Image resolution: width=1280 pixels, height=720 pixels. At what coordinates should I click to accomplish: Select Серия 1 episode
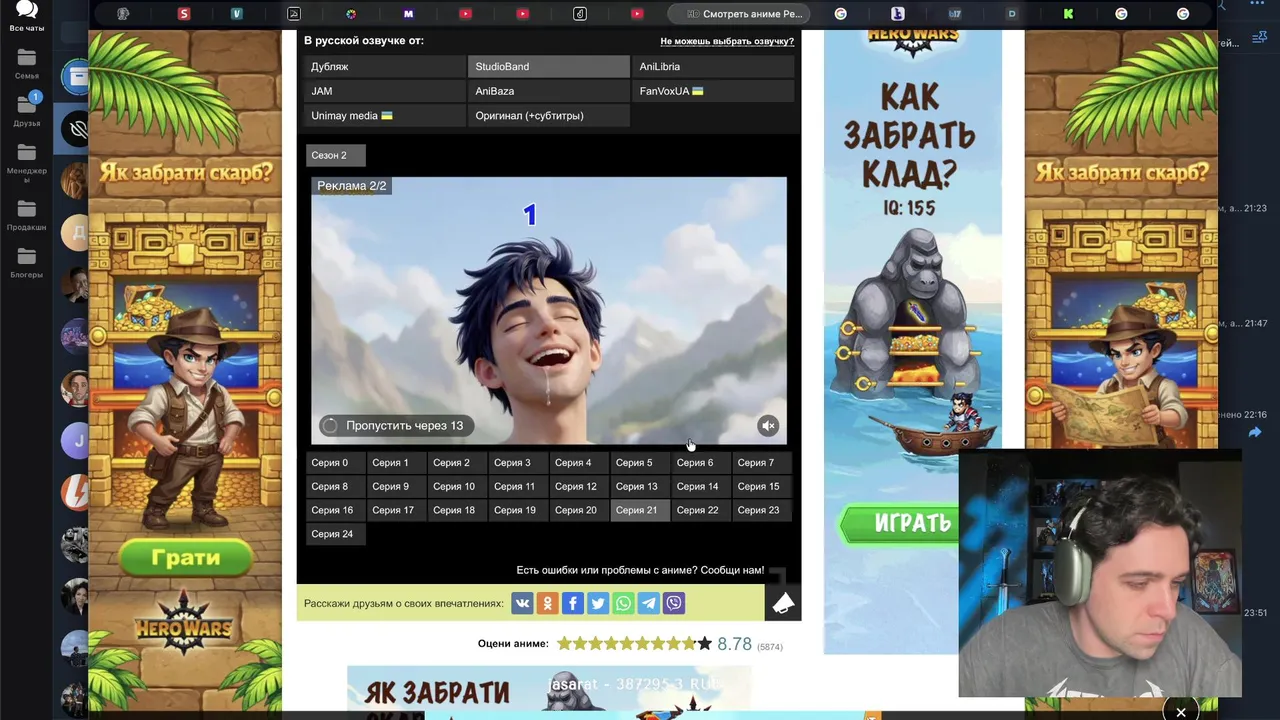[396, 463]
